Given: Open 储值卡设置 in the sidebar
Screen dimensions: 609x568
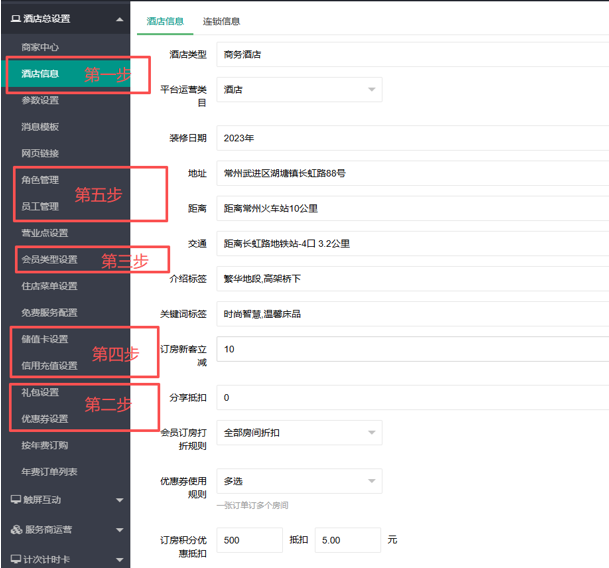Looking at the screenshot, I should pos(45,339).
